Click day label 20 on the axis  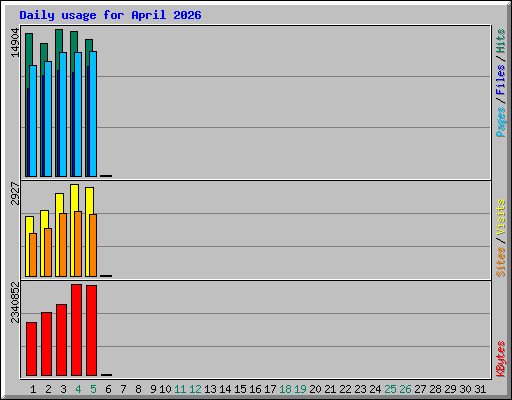[x=315, y=389]
